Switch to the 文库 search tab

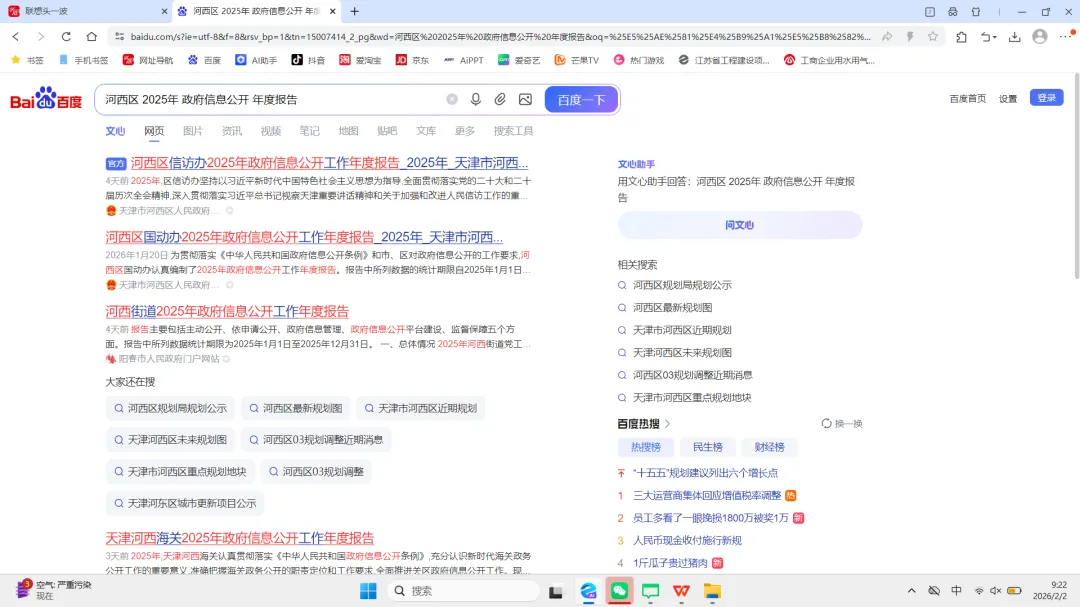coord(426,131)
